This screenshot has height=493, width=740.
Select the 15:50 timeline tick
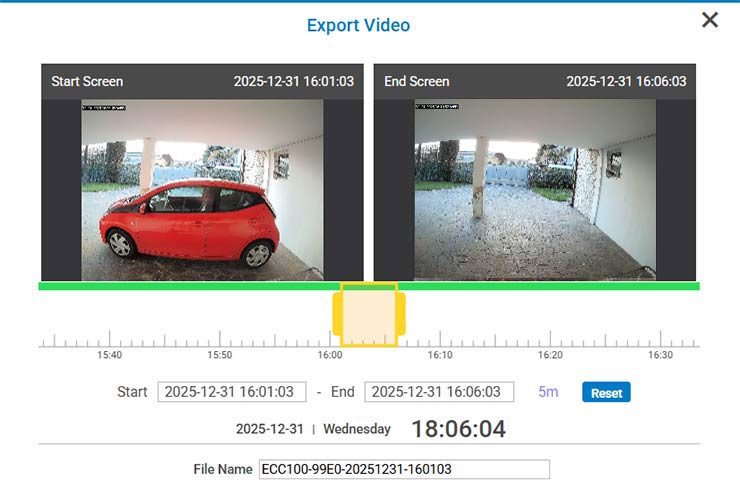coord(220,354)
